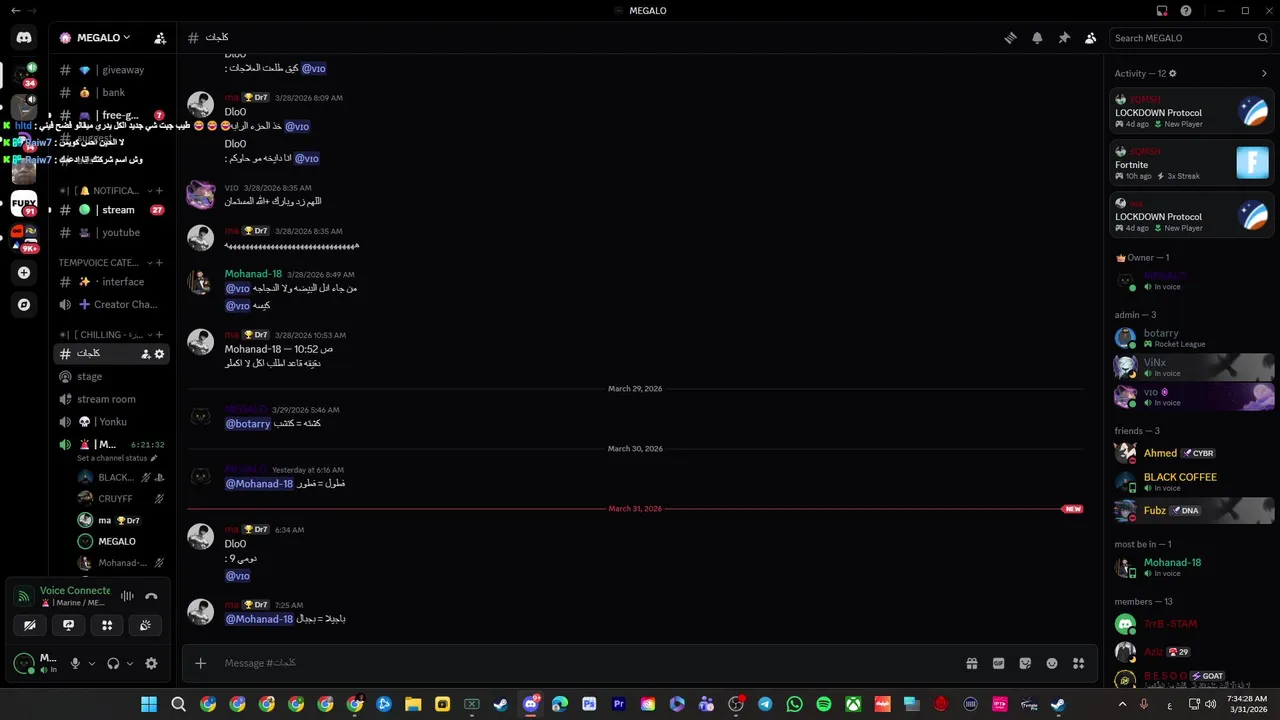This screenshot has height=720, width=1280.
Task: Open the invite people icon beside MEGALO
Action: click(x=160, y=38)
